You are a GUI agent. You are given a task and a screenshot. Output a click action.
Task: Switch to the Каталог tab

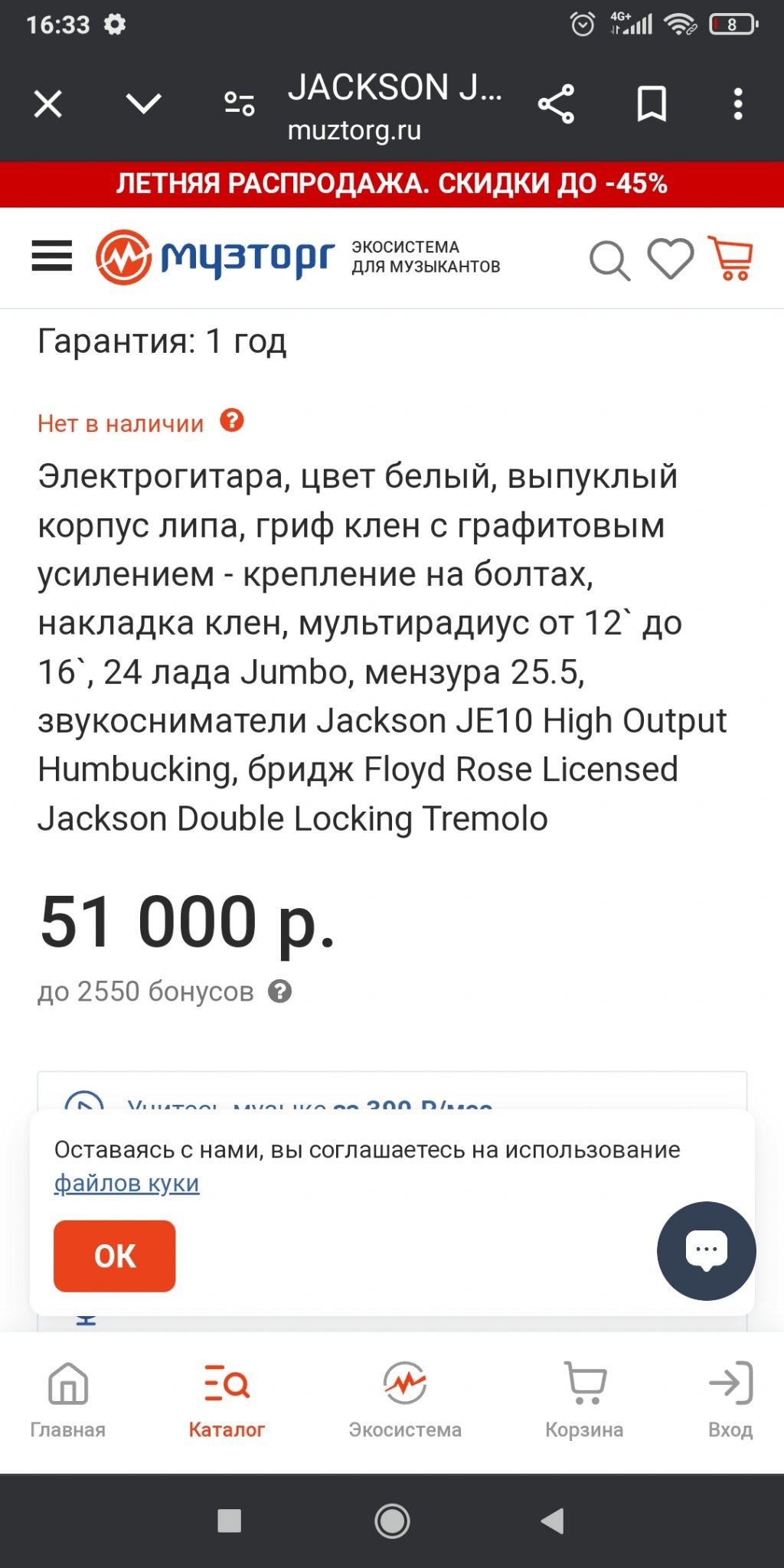coord(227,1401)
